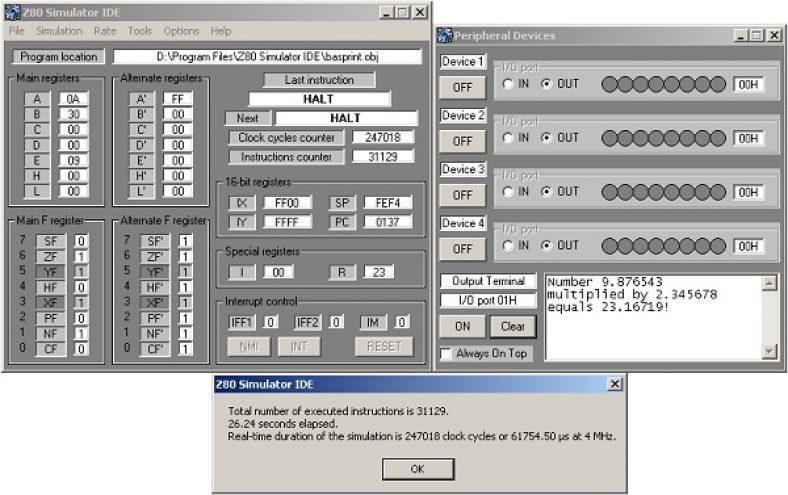Screen dimensions: 788x495
Task: Click the PC register value 0137
Action: point(387,222)
